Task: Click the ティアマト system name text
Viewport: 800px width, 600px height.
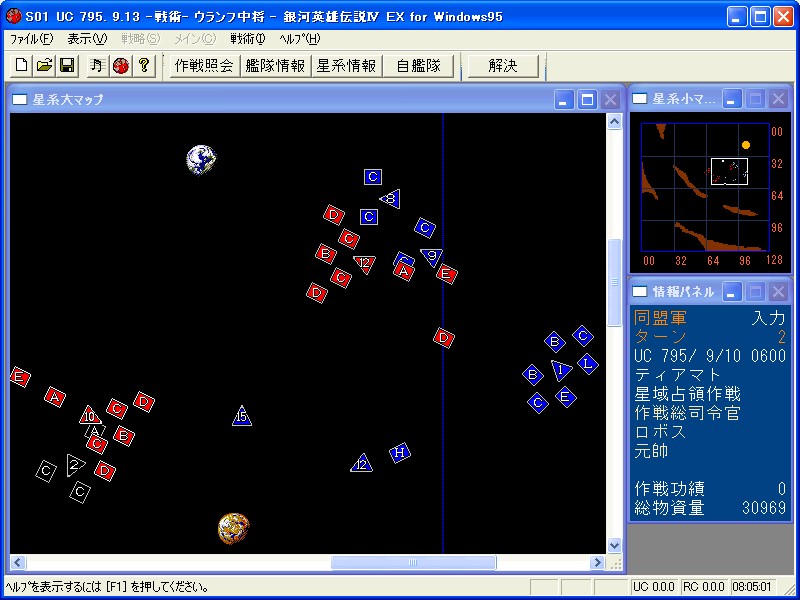Action: 677,375
